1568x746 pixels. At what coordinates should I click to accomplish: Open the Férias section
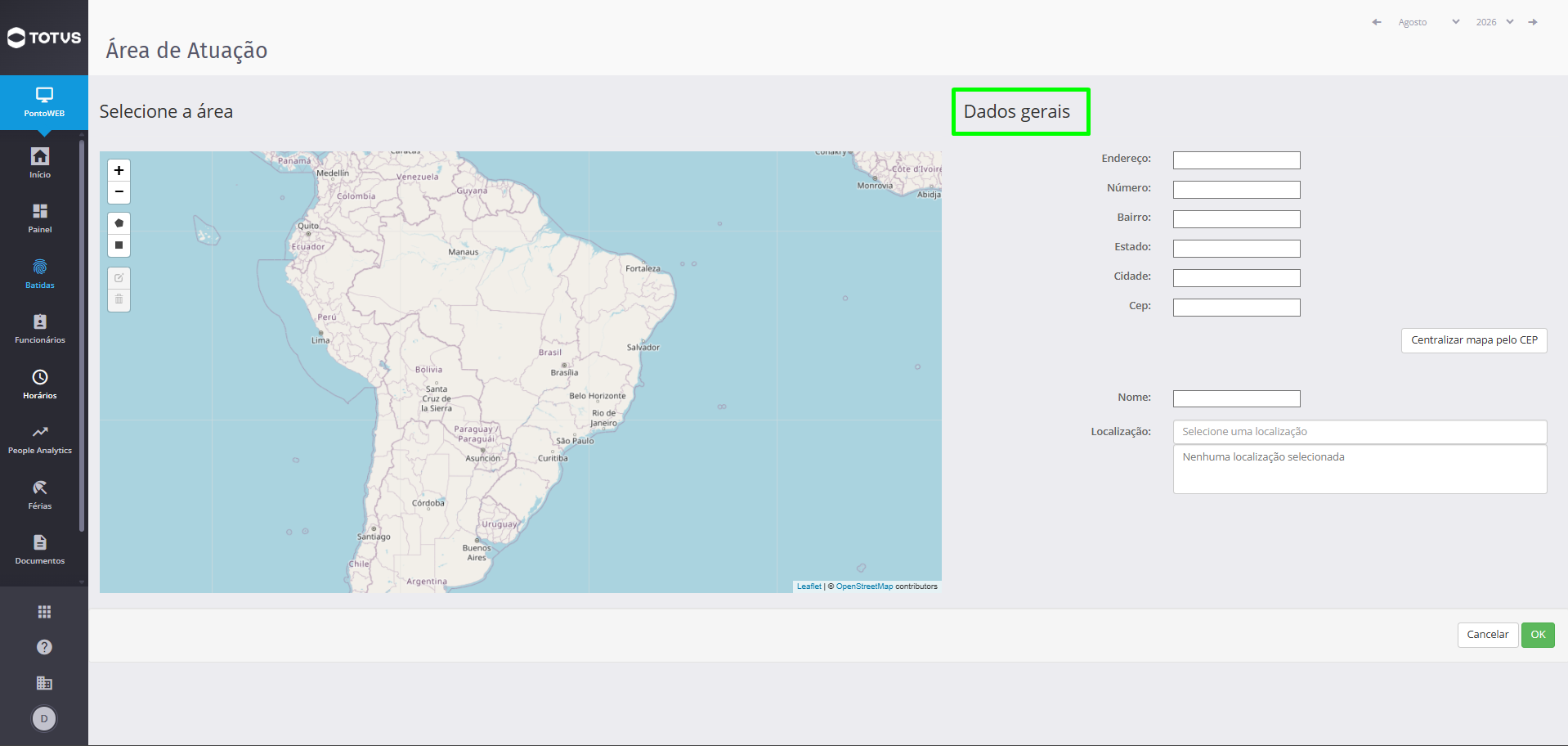[40, 494]
